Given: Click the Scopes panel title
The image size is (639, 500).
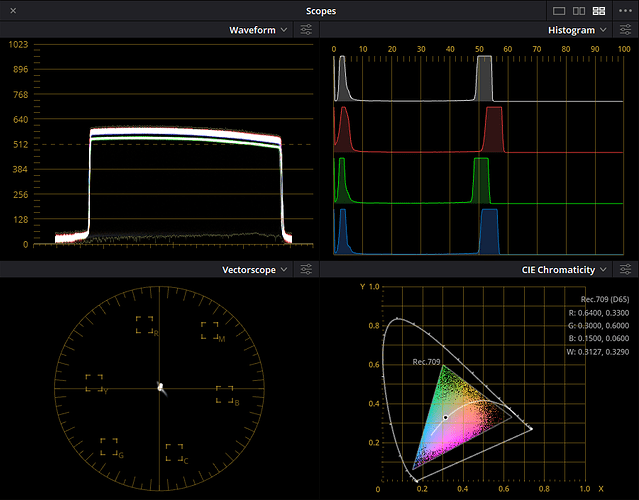Looking at the screenshot, I should tap(321, 11).
